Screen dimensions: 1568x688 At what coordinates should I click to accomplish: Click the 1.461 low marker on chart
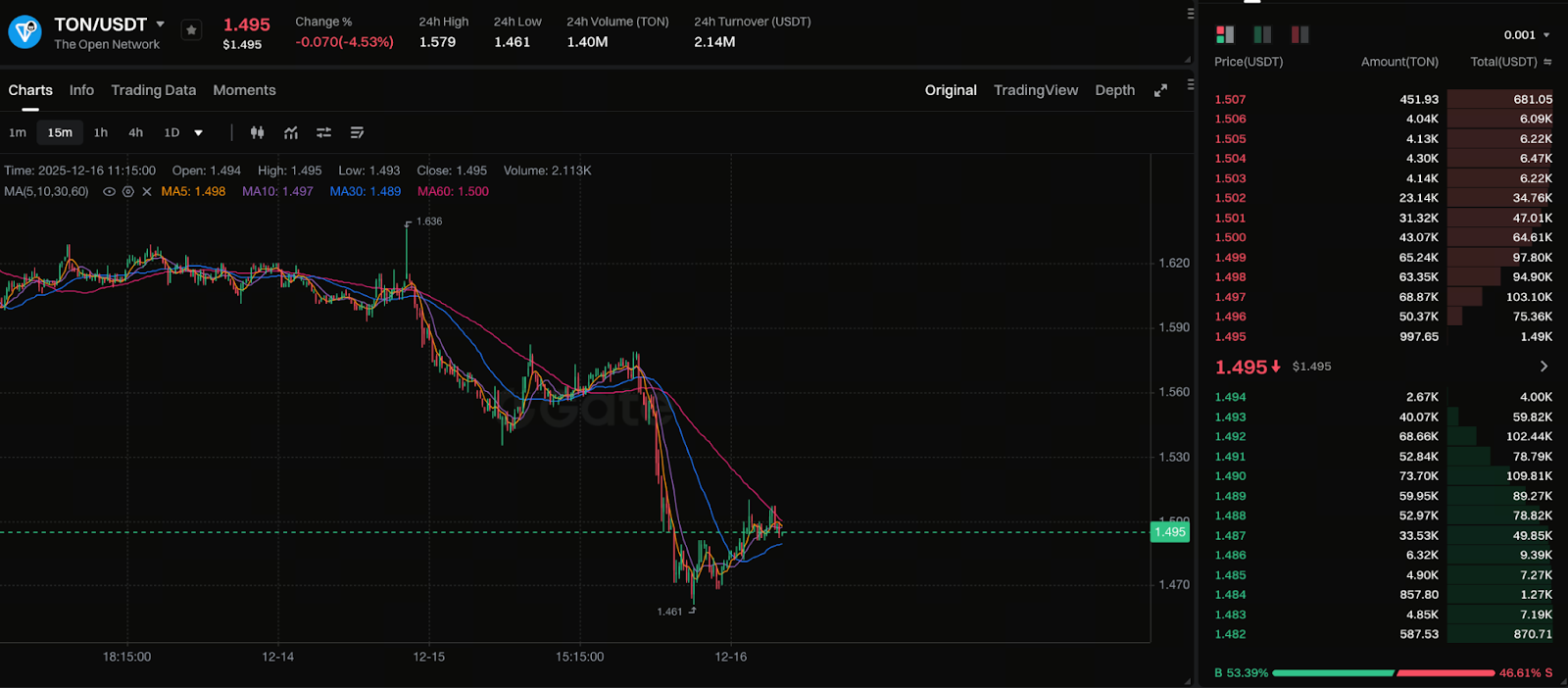[x=669, y=612]
